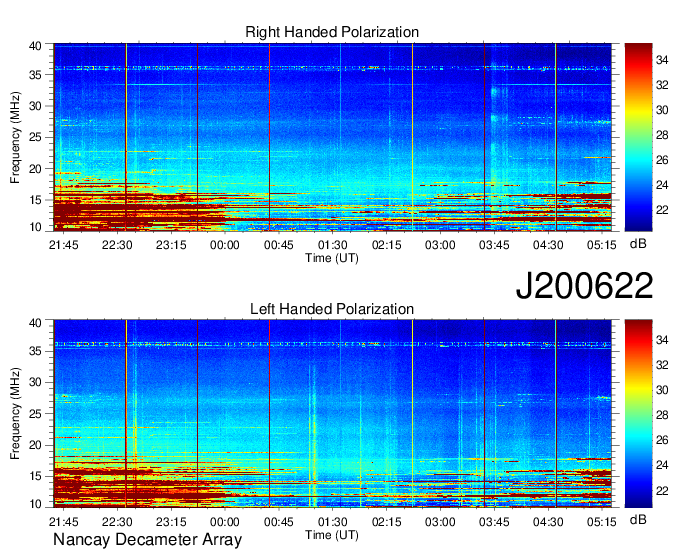Click the 05:15 time tick of the top plot
This screenshot has height=552, width=680.
(x=602, y=245)
